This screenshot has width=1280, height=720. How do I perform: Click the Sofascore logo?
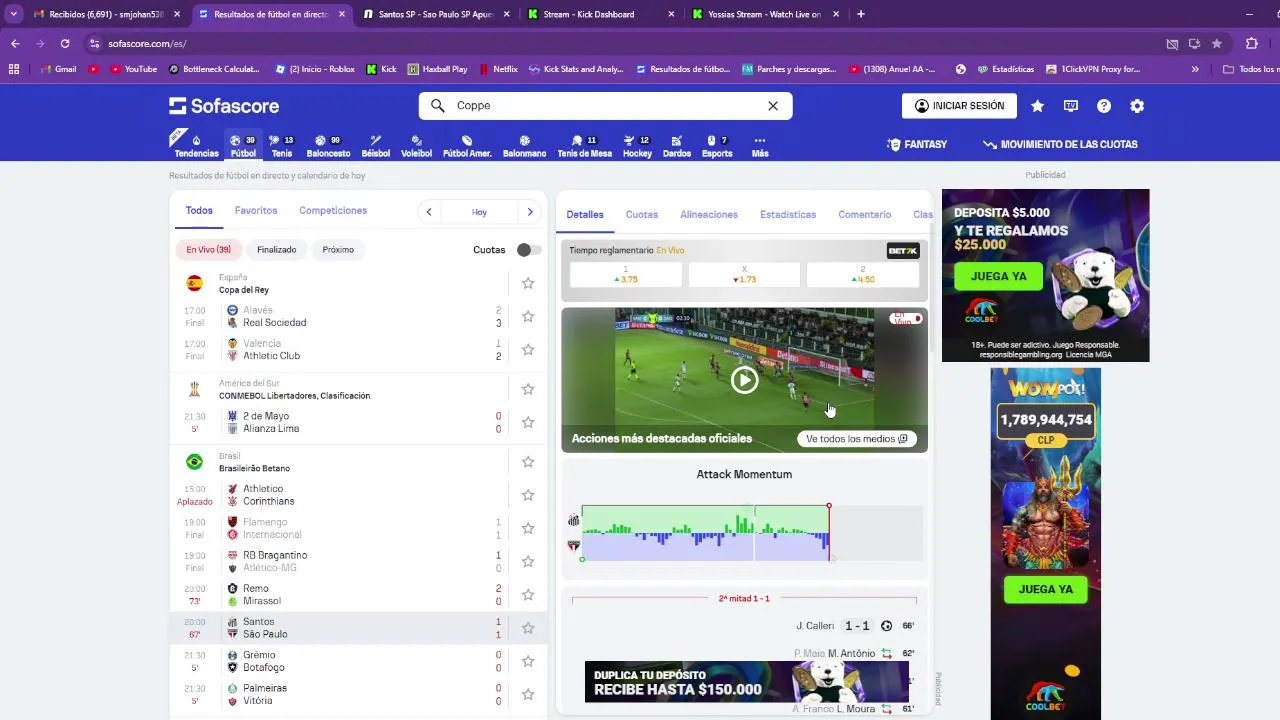pos(224,106)
